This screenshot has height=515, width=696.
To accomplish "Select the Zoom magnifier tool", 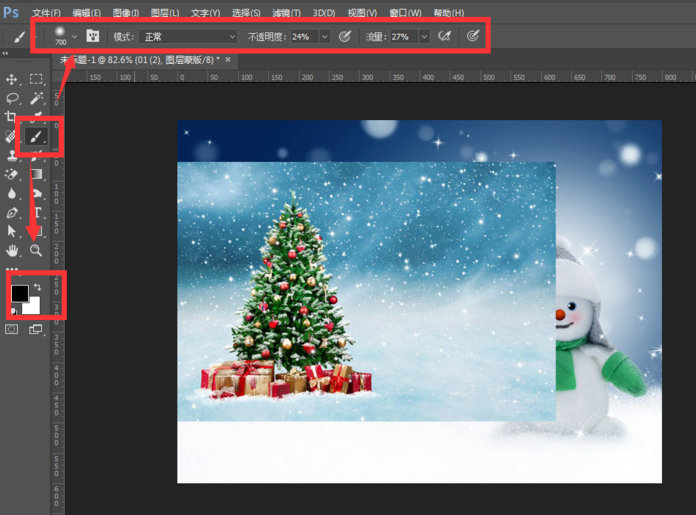I will pos(36,251).
